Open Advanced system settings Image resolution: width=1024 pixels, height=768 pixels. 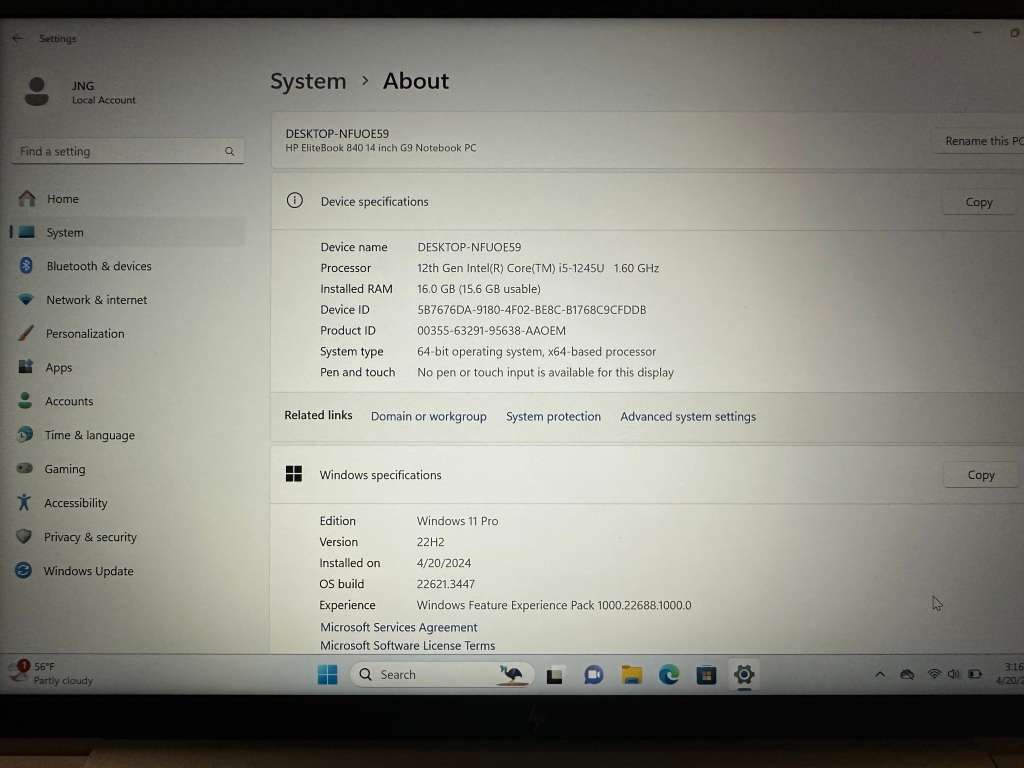point(688,416)
